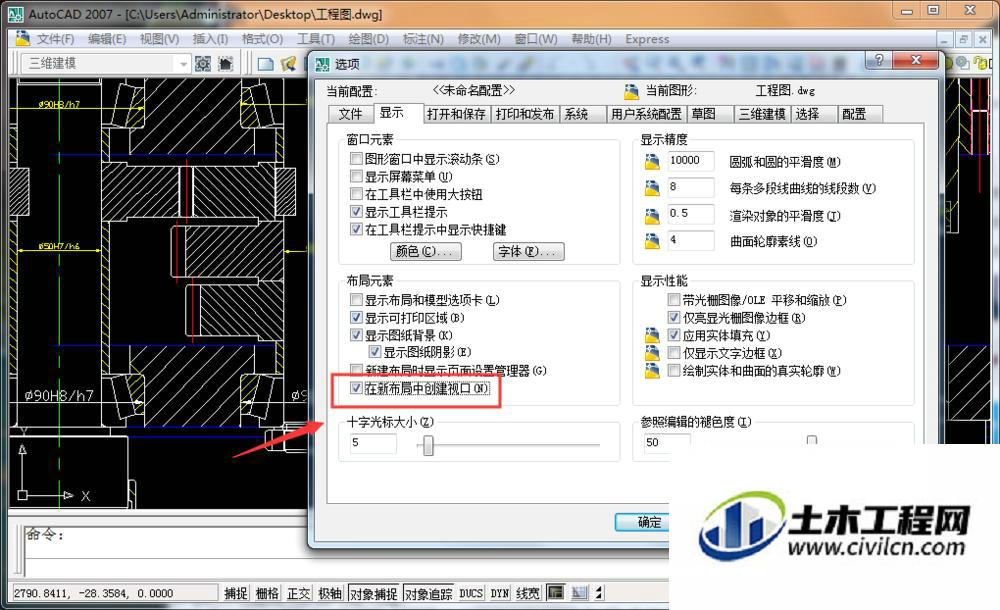1000x610 pixels.
Task: Open the status bar tray arrow menu
Action: (599, 593)
